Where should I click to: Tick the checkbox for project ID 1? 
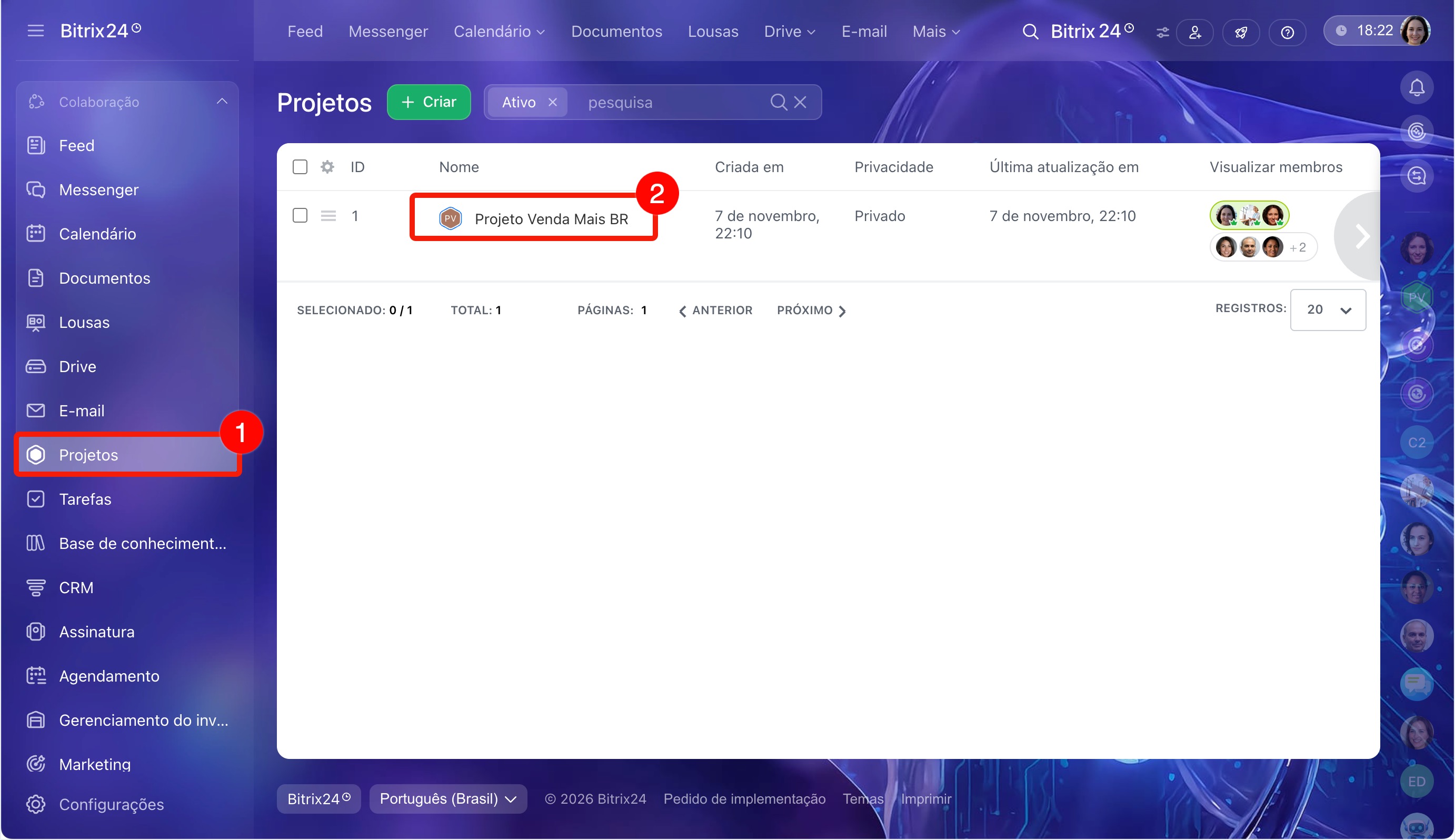300,215
